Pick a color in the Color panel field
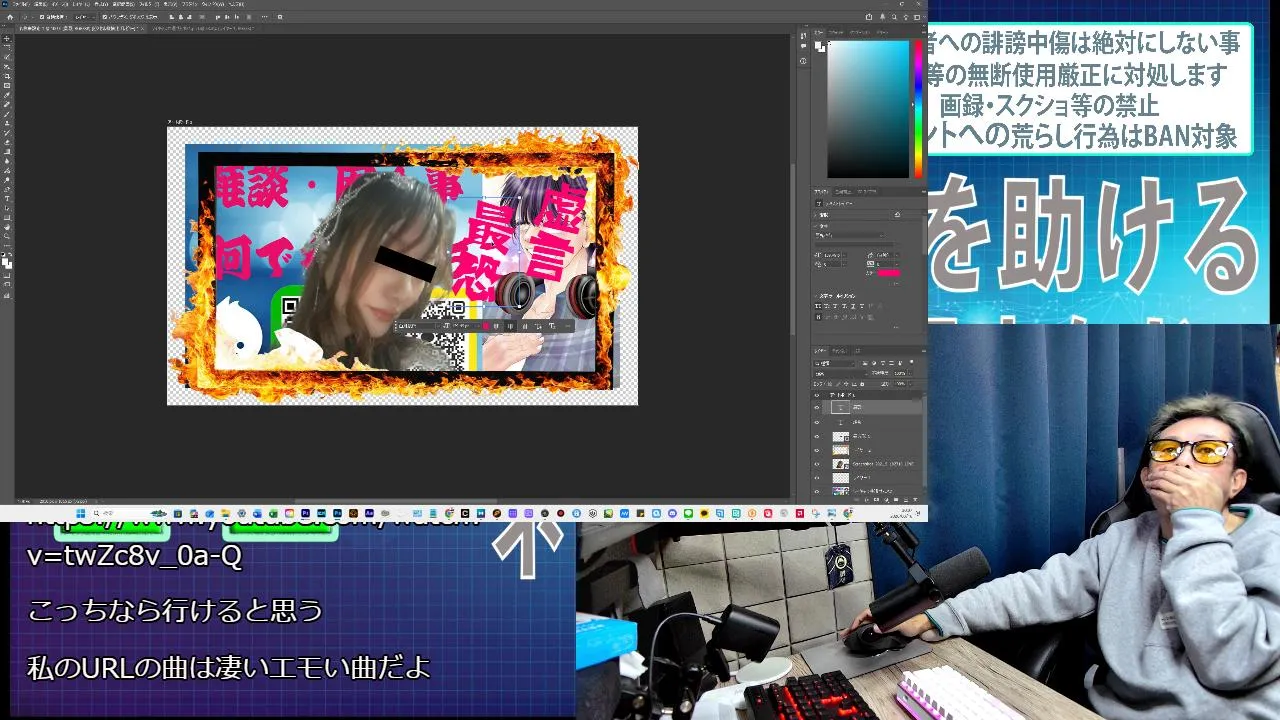The image size is (1280, 720). click(867, 108)
